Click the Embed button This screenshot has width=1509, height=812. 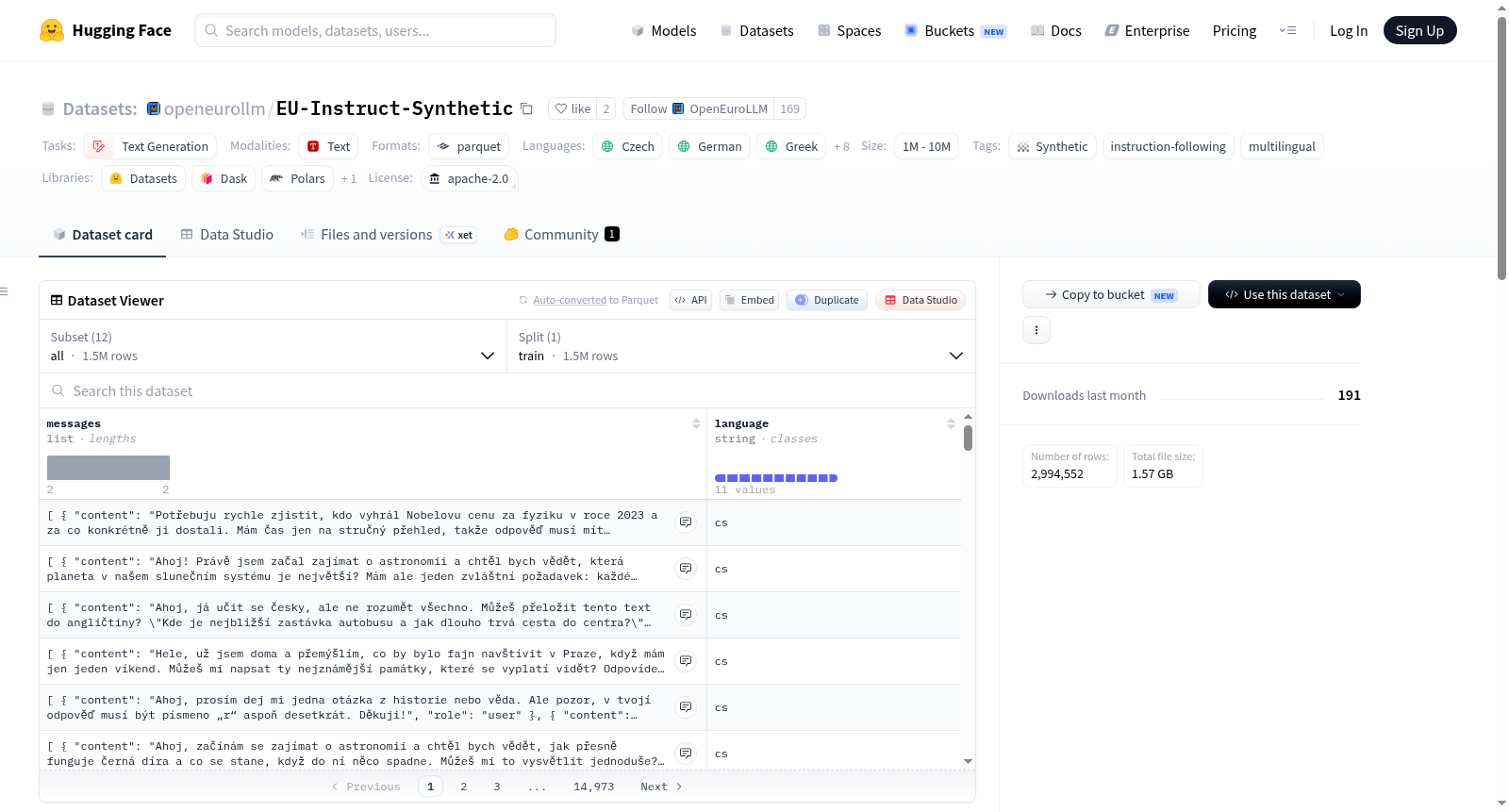tap(749, 300)
